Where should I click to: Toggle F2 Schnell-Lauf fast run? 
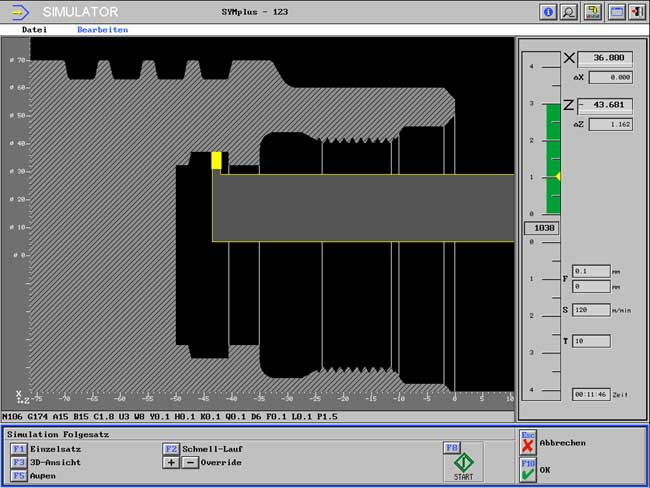point(171,449)
